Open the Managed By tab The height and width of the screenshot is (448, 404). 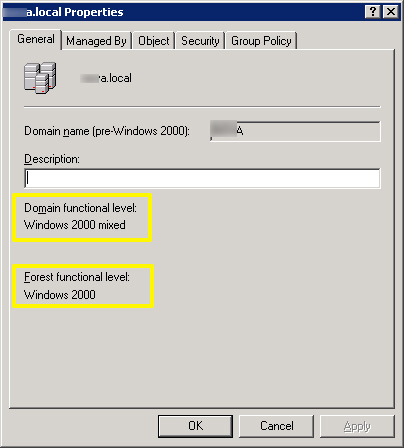pyautogui.click(x=96, y=41)
